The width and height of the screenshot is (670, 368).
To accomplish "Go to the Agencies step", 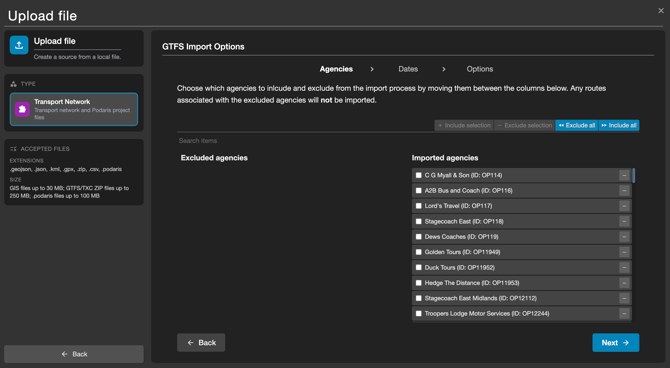I will point(336,69).
